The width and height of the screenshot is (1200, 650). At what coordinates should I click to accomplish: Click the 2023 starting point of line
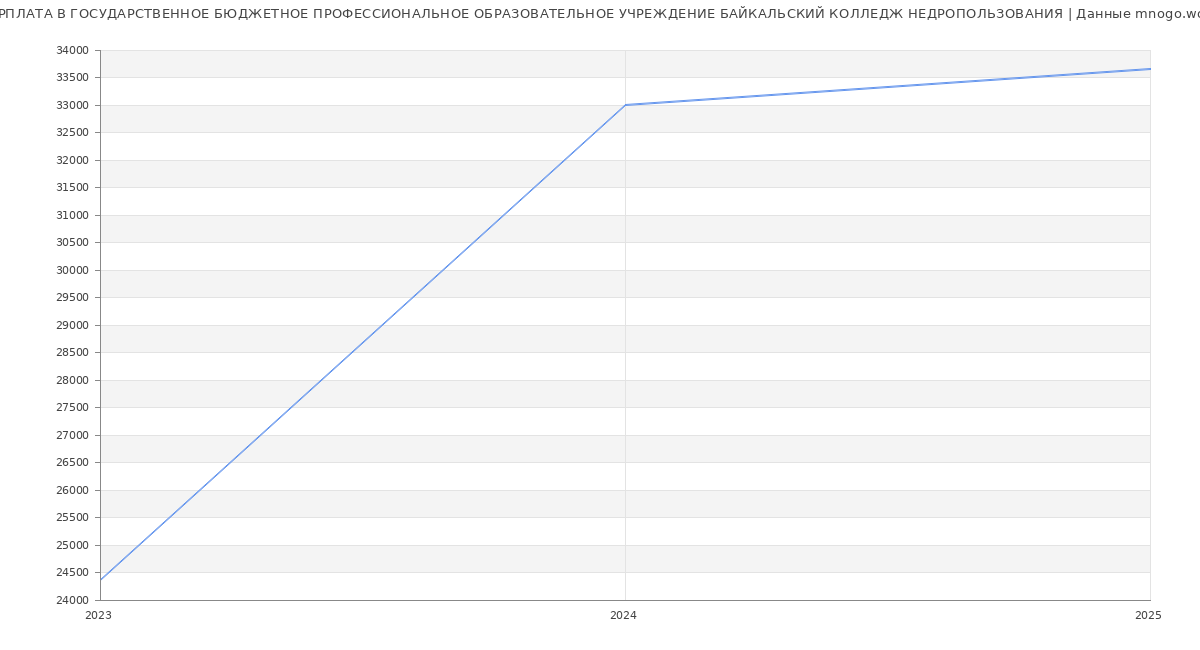101,580
